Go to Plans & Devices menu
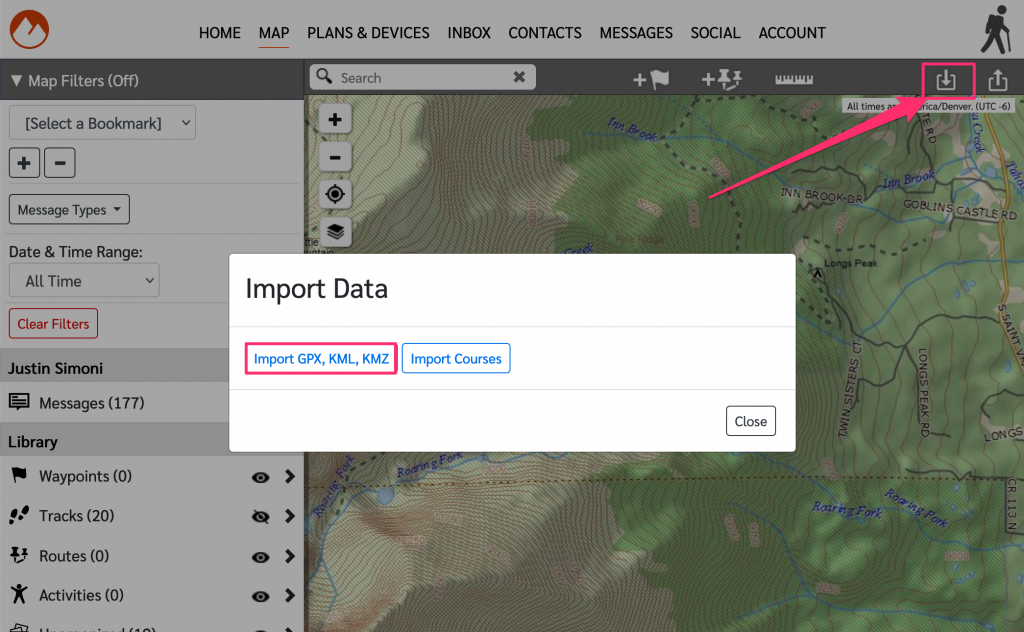The width and height of the screenshot is (1024, 632). pyautogui.click(x=368, y=33)
